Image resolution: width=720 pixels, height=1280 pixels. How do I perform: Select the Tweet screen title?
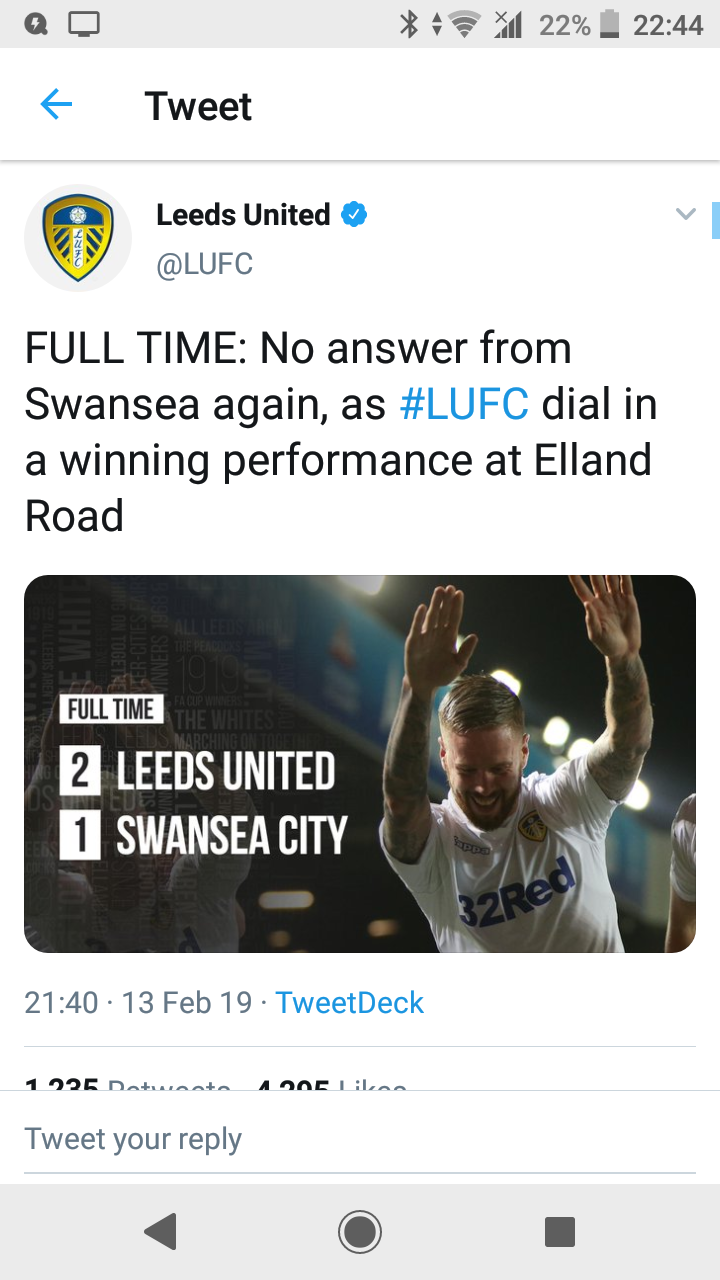pos(198,105)
